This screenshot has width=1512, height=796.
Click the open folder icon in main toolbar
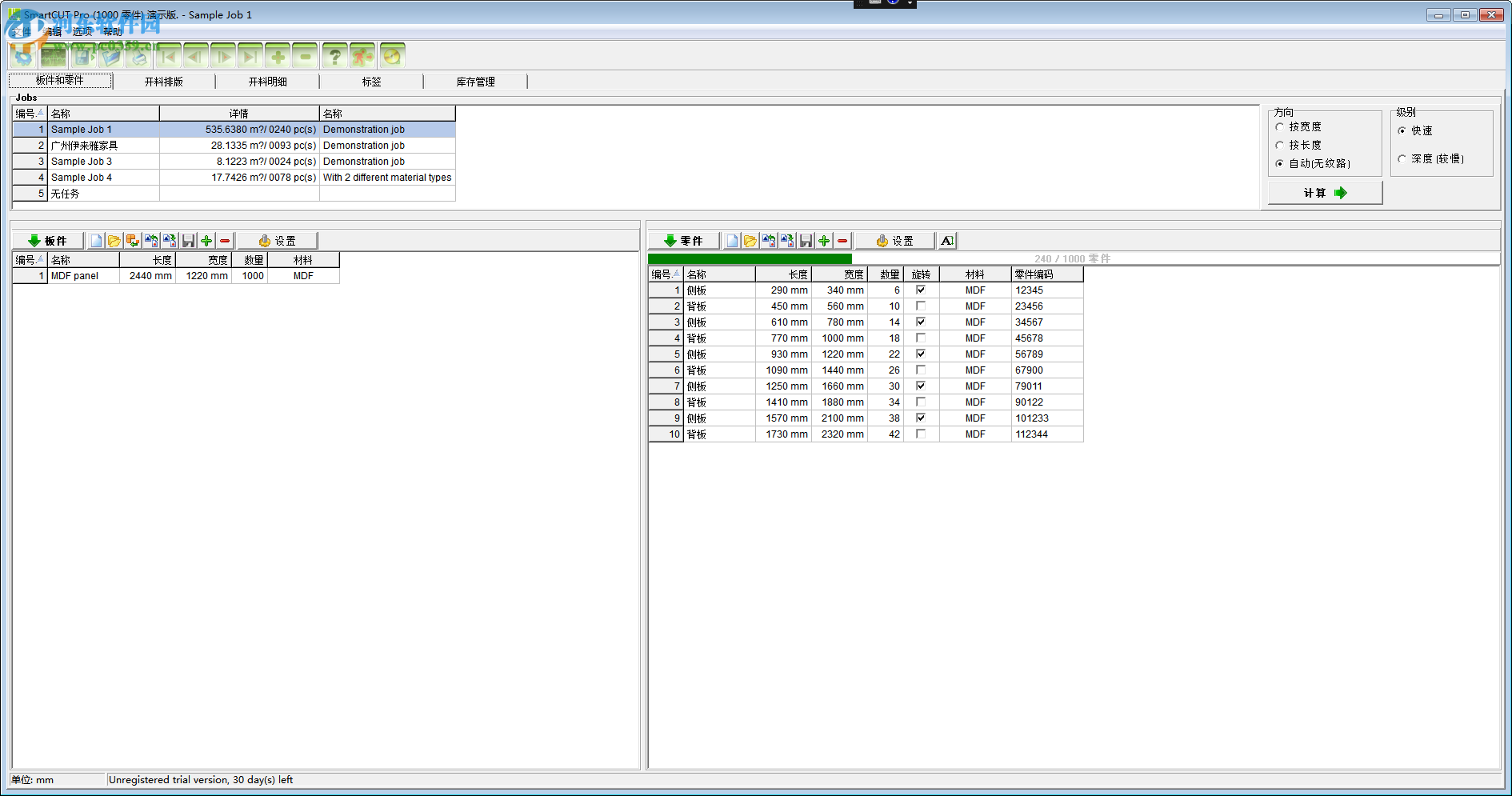click(x=111, y=56)
